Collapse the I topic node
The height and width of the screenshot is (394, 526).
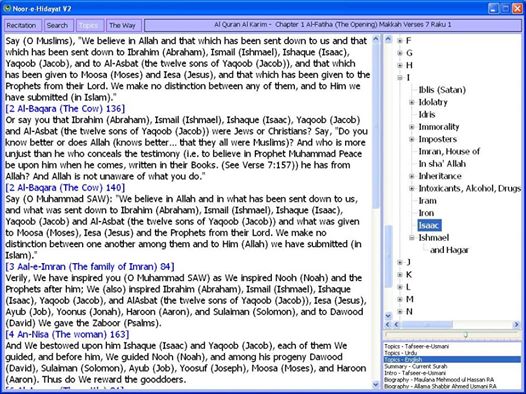tap(400, 78)
